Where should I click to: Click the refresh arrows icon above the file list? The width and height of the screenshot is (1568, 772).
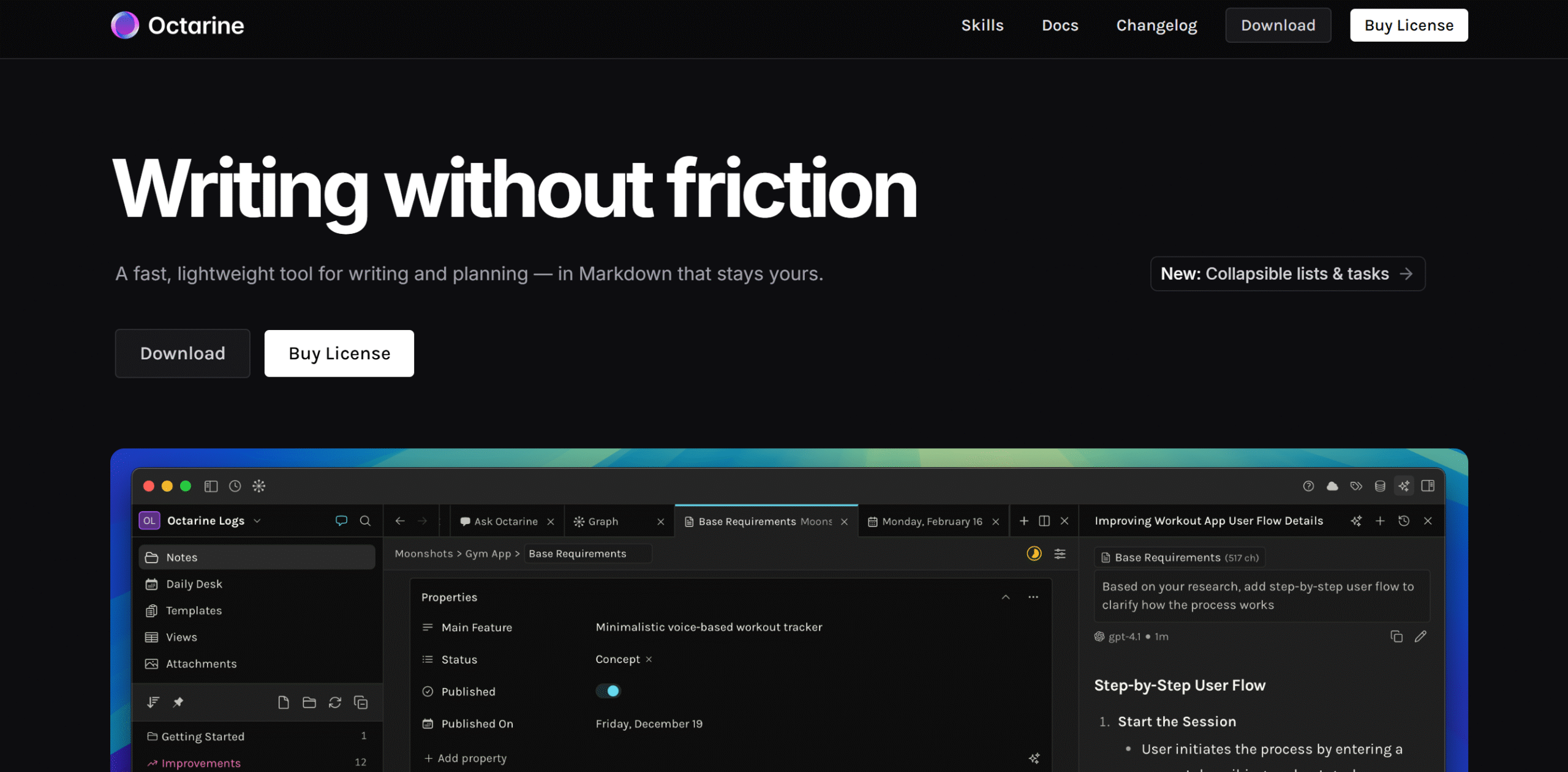coord(335,702)
